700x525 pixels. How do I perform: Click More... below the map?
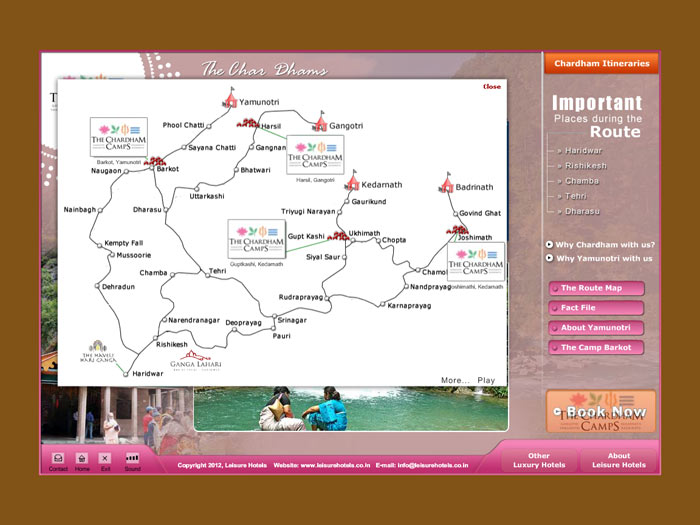[454, 380]
